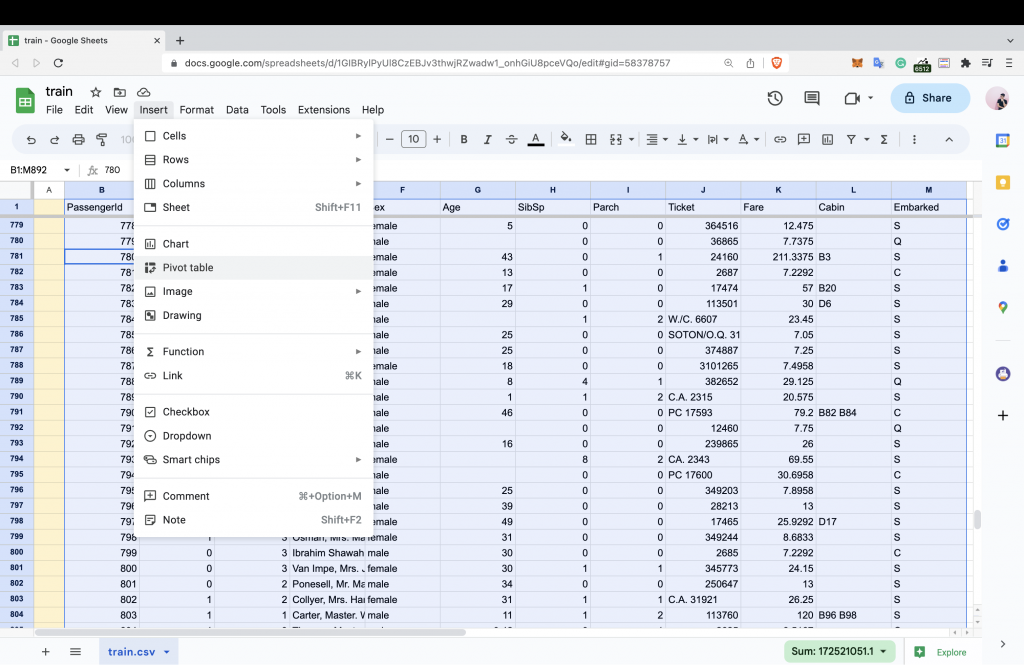
Task: Open version history clock icon
Action: click(775, 98)
